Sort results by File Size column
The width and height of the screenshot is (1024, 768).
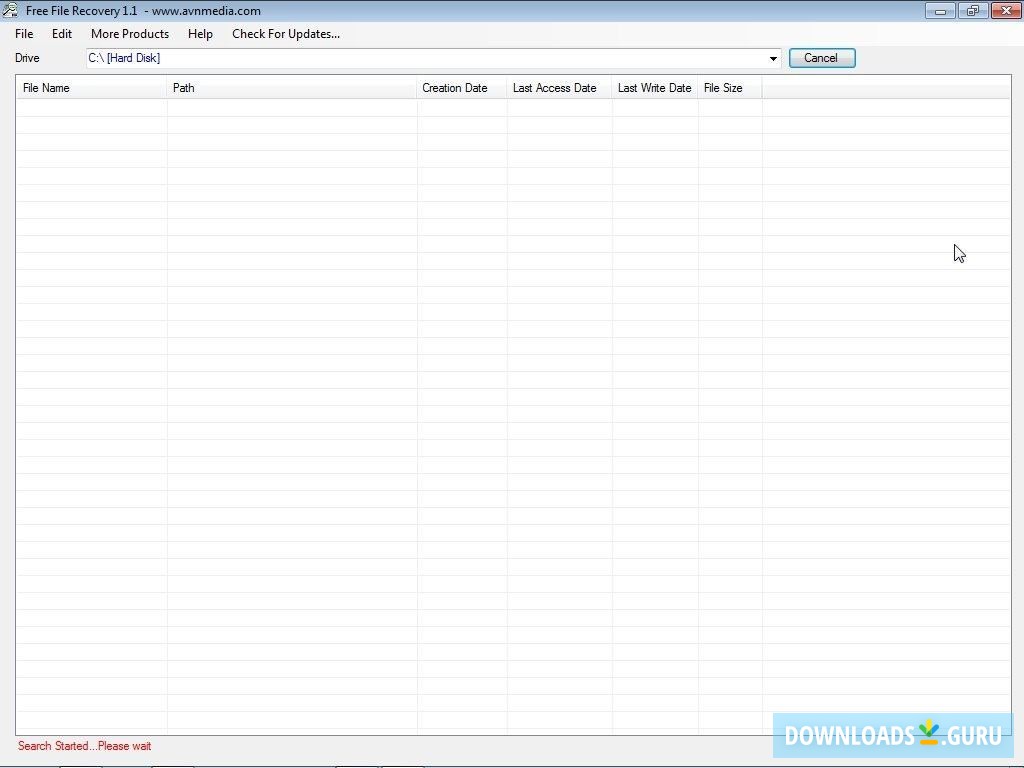pyautogui.click(x=723, y=88)
